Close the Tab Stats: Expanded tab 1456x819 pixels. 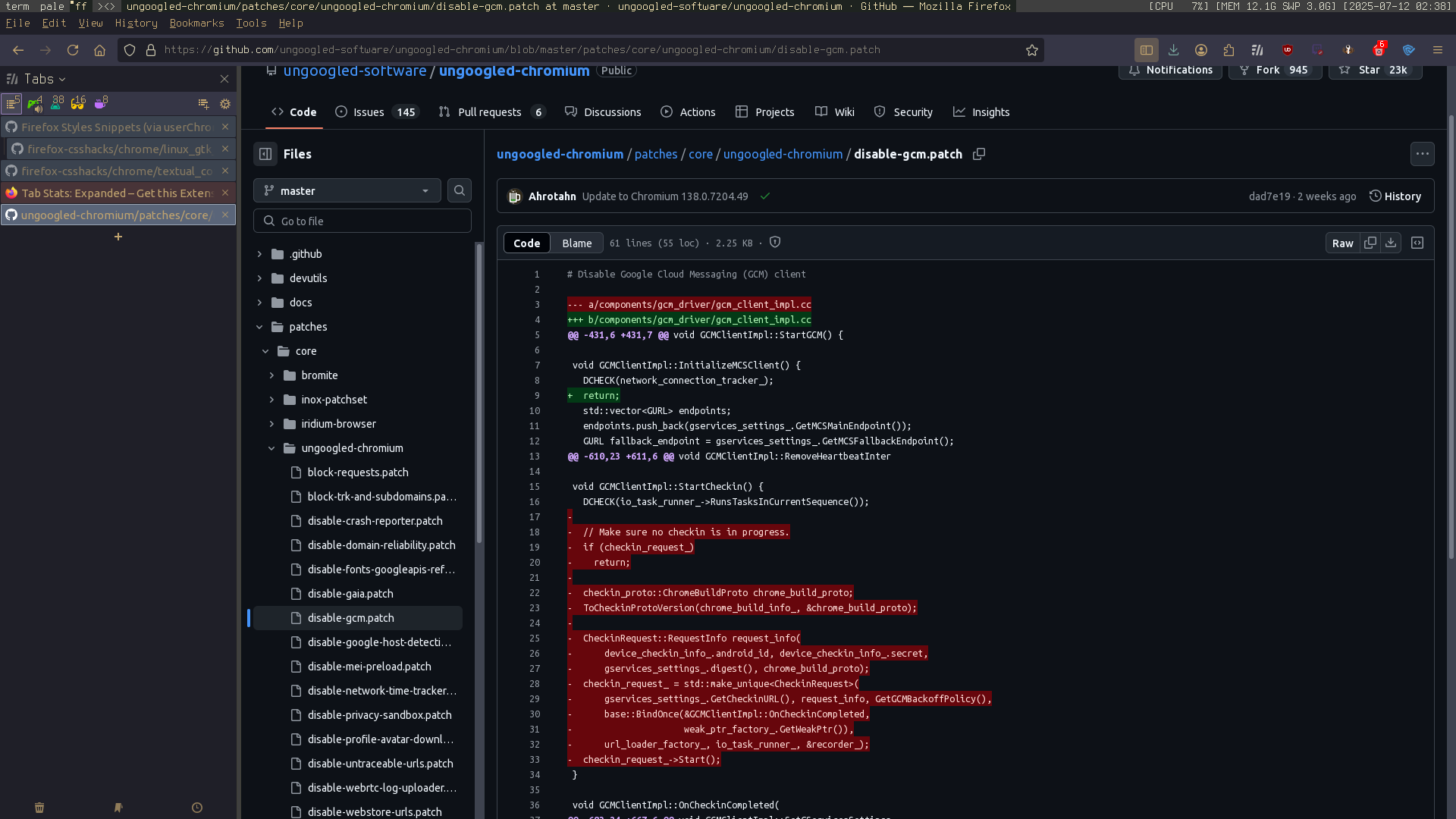pyautogui.click(x=225, y=193)
